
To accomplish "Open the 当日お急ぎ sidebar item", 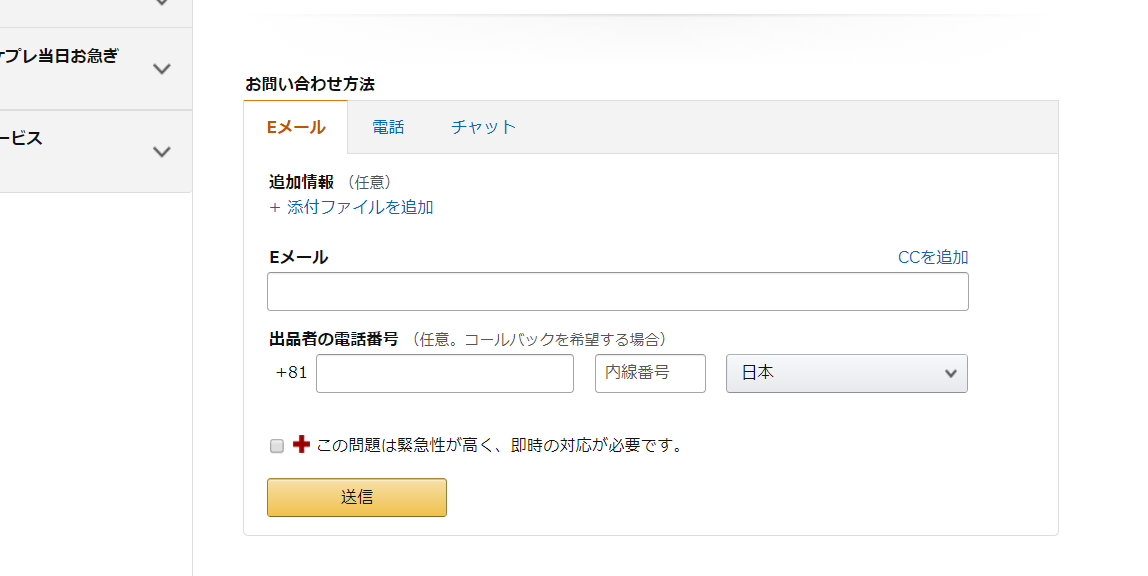I will [59, 56].
